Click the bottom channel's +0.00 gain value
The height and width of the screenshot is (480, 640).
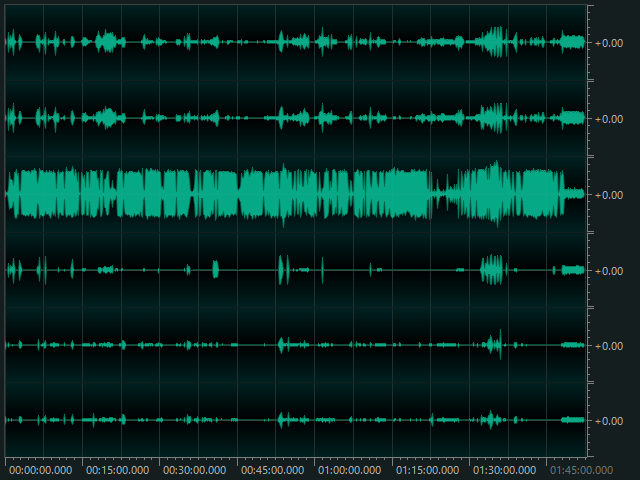[x=609, y=421]
